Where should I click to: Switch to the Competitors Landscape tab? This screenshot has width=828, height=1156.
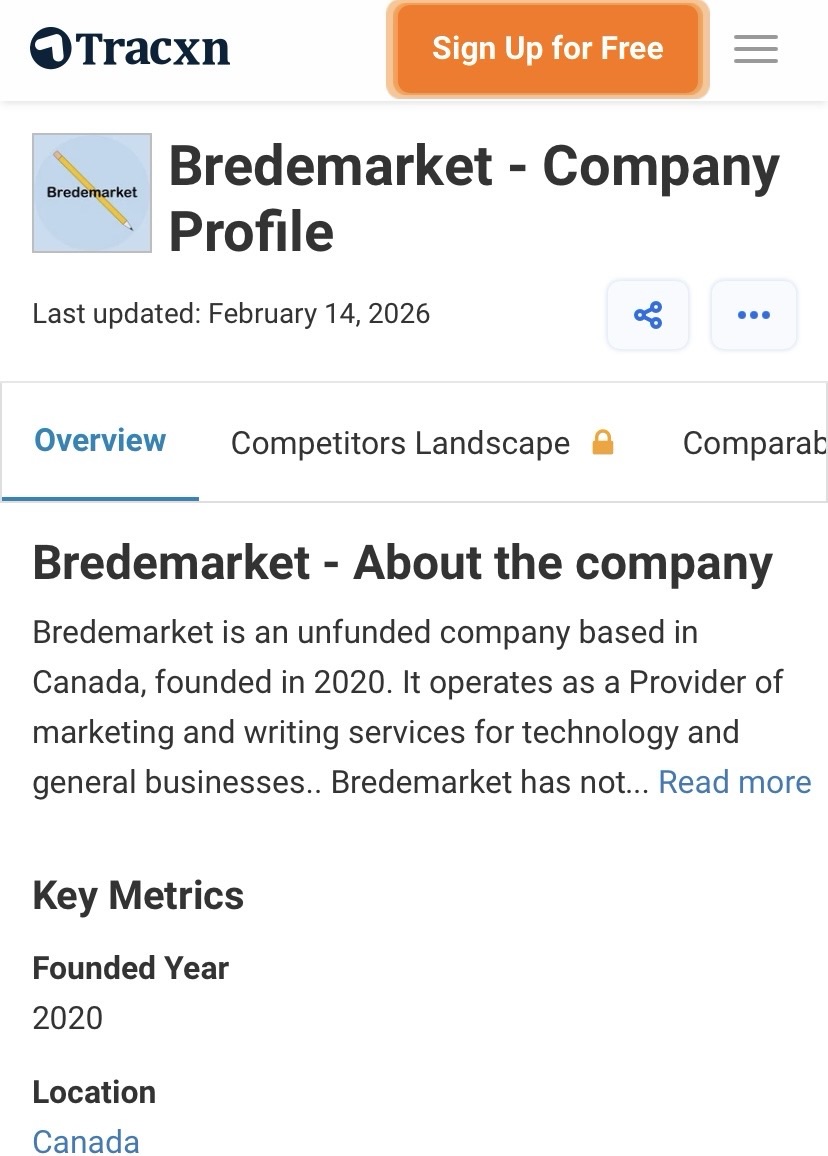(x=400, y=443)
